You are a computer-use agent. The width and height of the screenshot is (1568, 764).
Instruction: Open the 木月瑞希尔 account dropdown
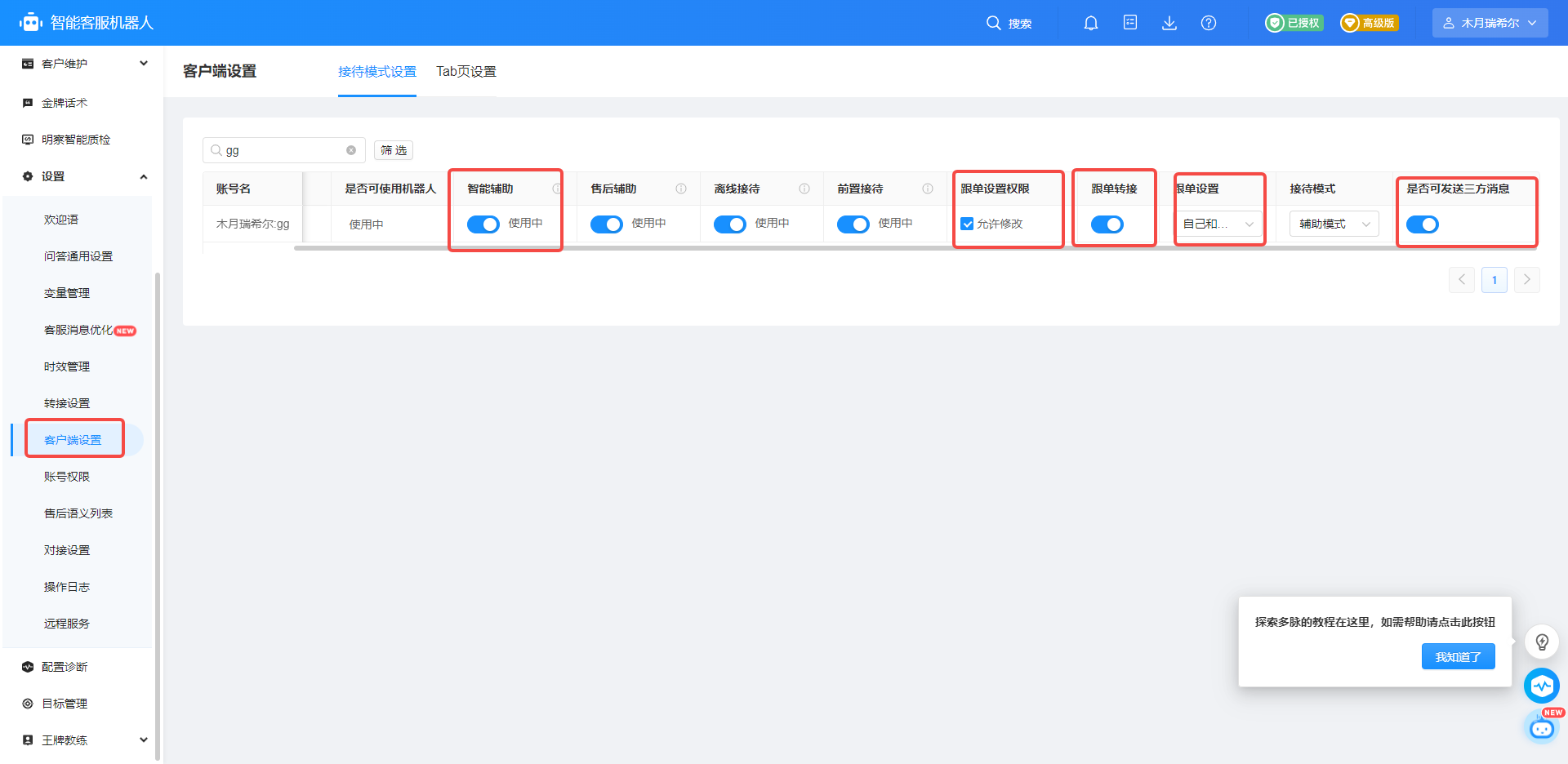[1490, 23]
